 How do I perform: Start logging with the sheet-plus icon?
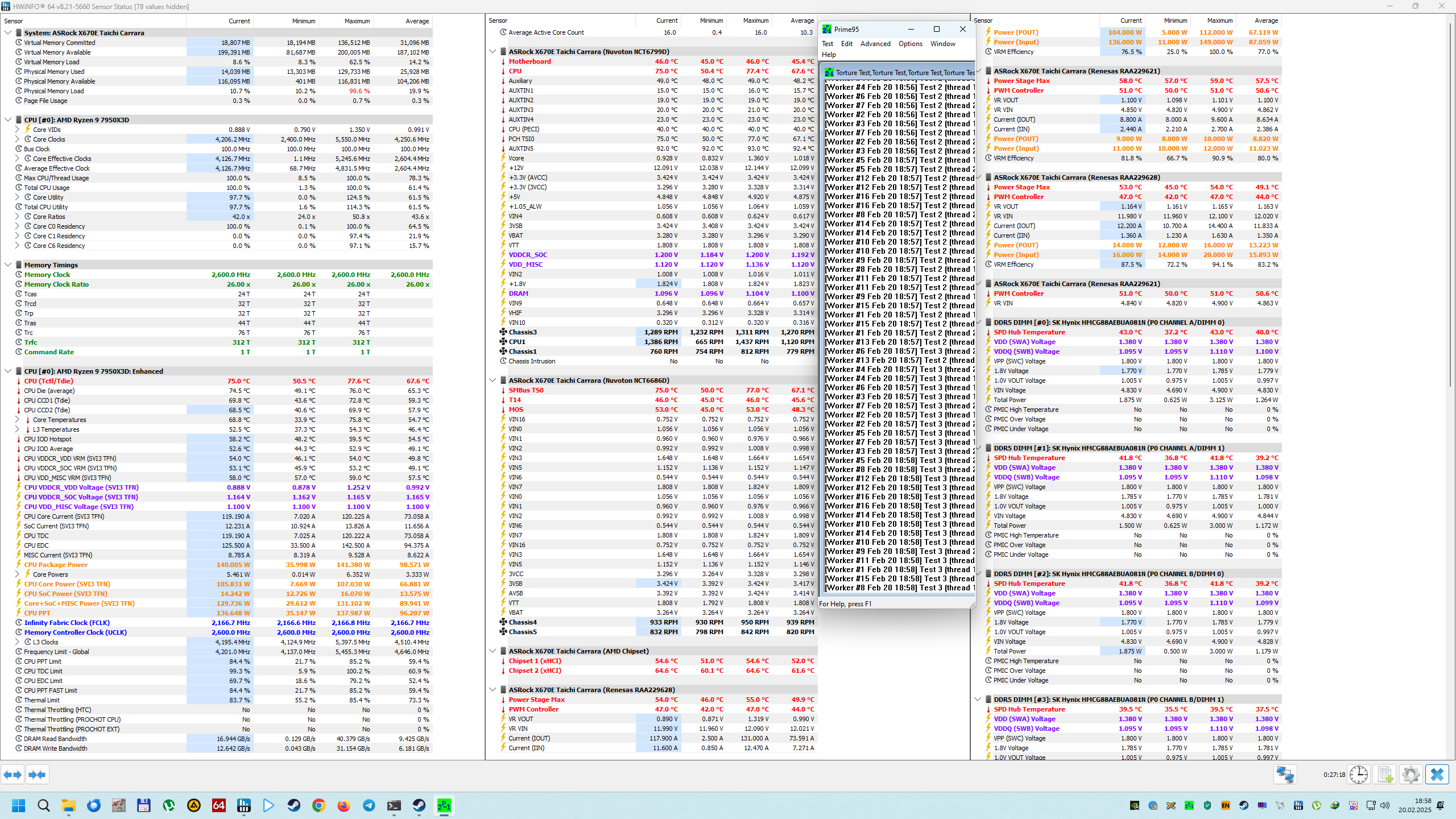[x=1385, y=775]
